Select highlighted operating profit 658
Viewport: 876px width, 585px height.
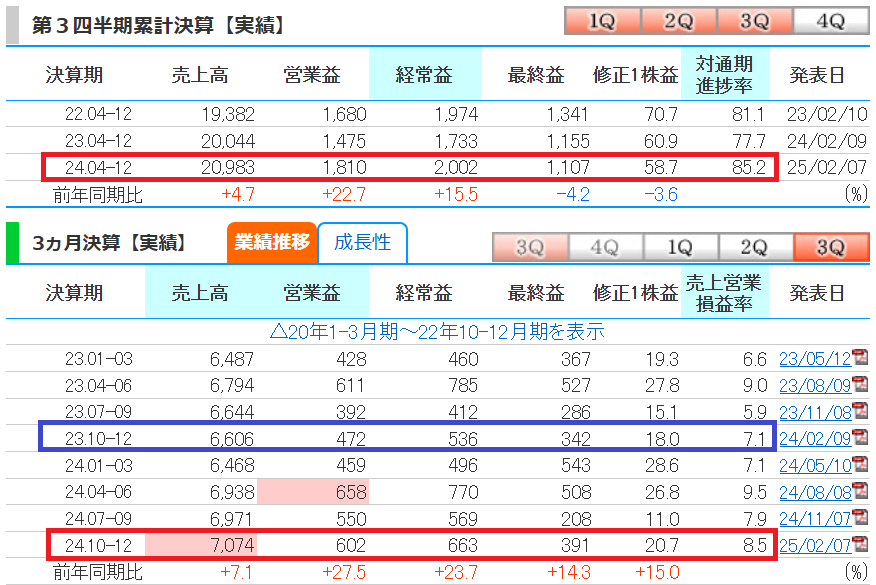point(351,492)
